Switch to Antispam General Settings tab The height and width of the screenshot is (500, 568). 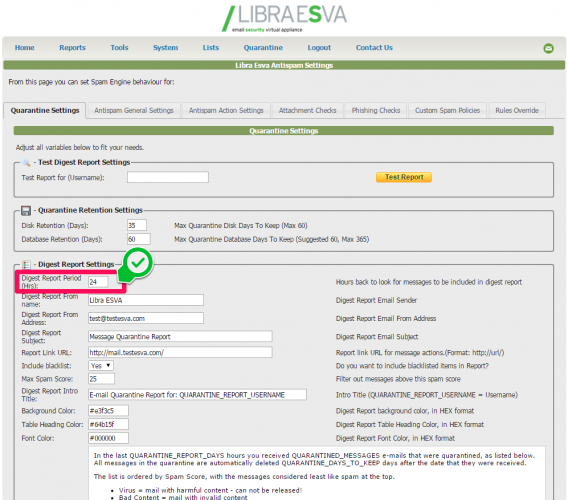click(x=134, y=111)
